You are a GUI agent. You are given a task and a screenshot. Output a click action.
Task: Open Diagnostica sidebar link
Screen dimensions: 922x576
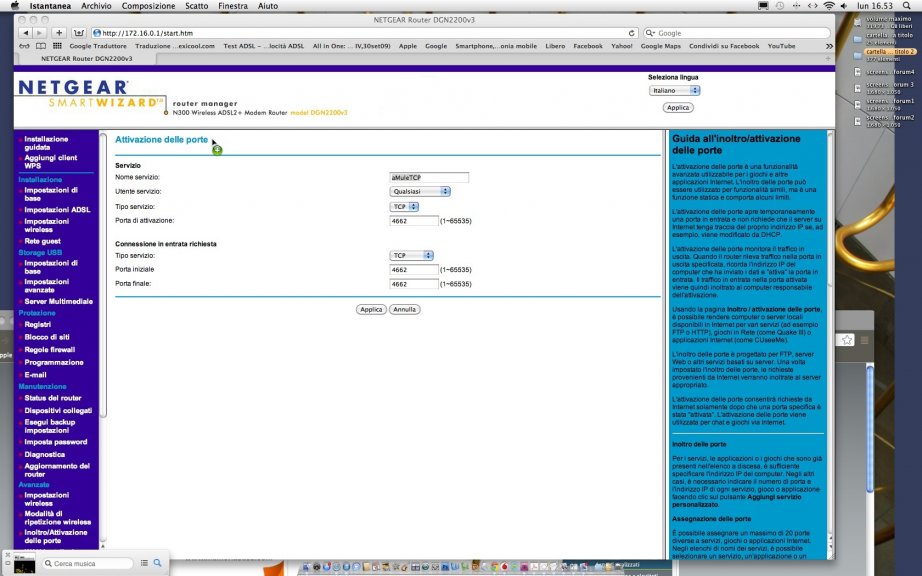tap(45, 454)
